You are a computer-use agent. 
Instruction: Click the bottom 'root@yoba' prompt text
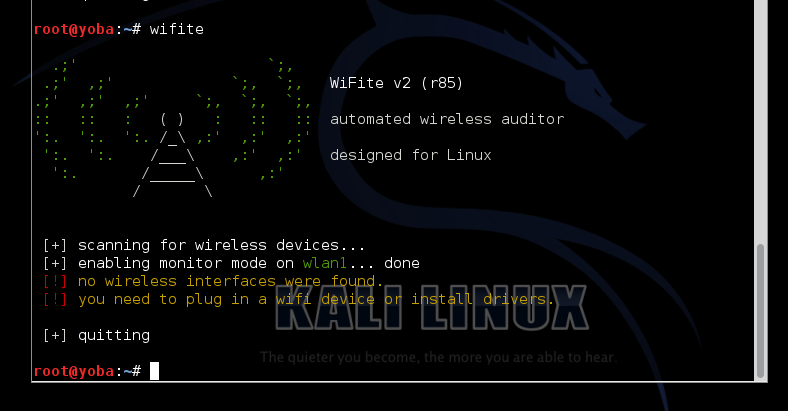click(74, 371)
